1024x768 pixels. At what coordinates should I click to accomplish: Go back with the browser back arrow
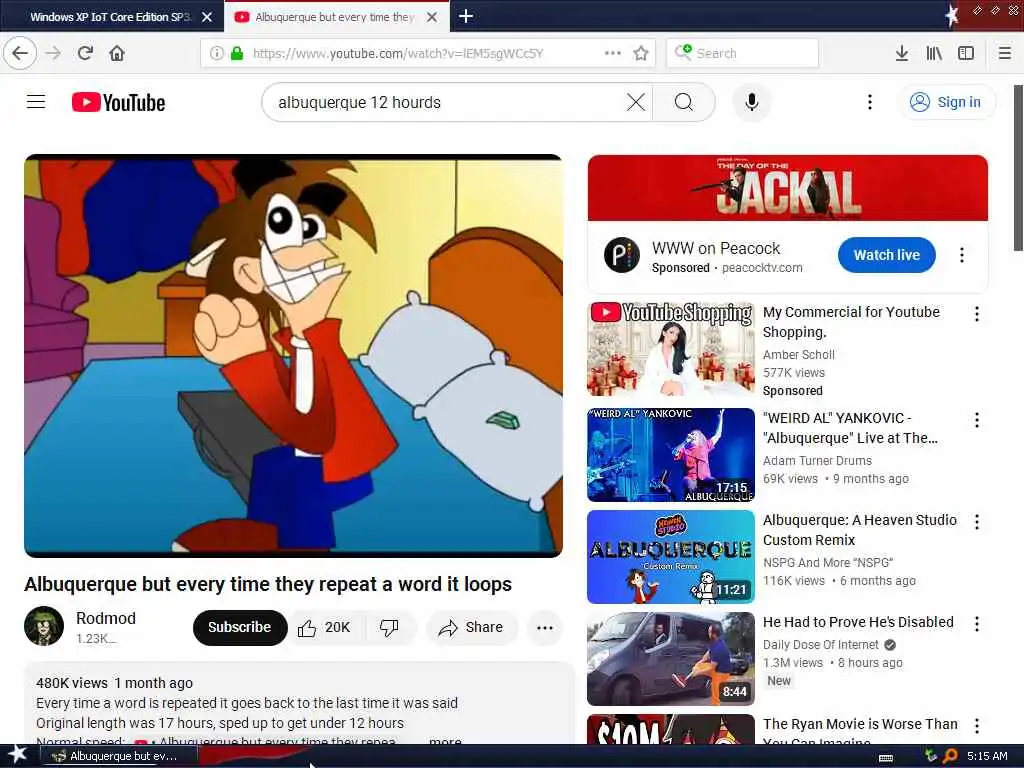pos(20,53)
